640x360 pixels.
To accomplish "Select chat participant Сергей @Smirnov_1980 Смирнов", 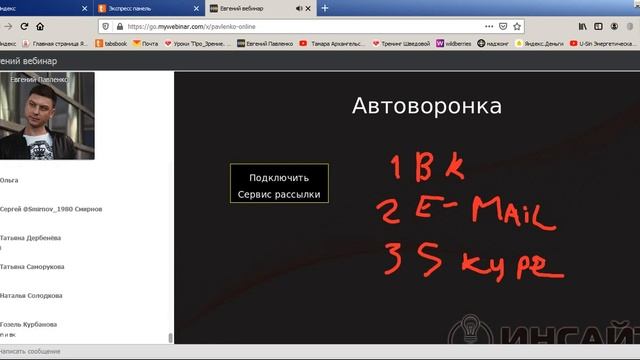I will 51,209.
